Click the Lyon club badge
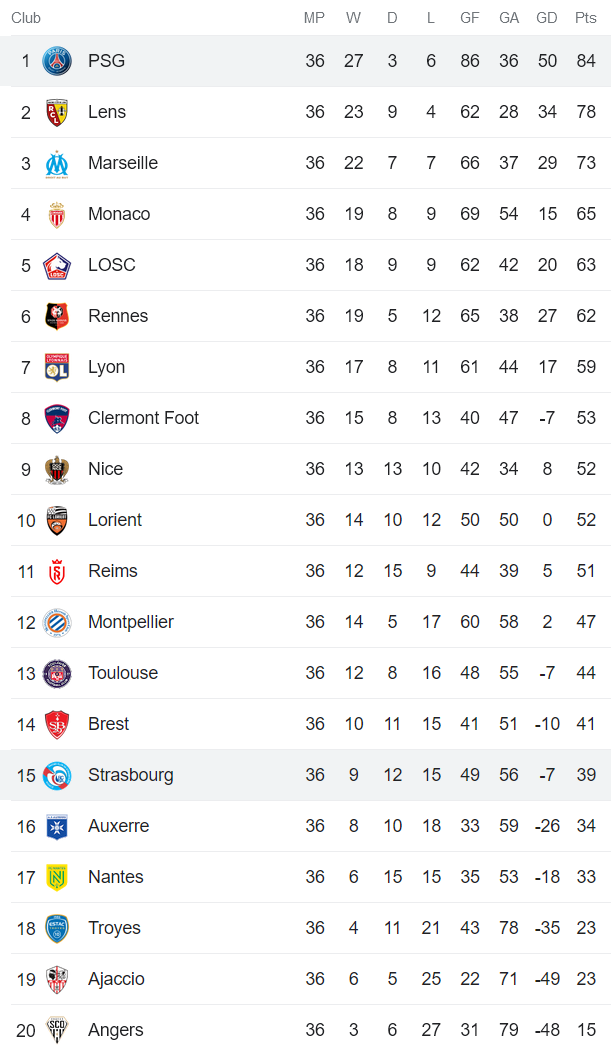Screen dimensions: 611x1061 pyautogui.click(x=57, y=367)
